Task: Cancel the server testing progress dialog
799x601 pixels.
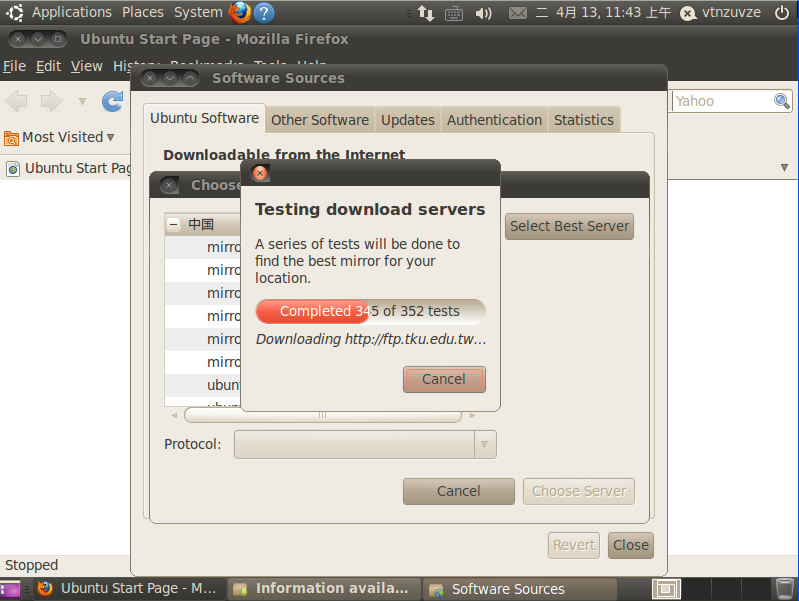Action: coord(444,379)
